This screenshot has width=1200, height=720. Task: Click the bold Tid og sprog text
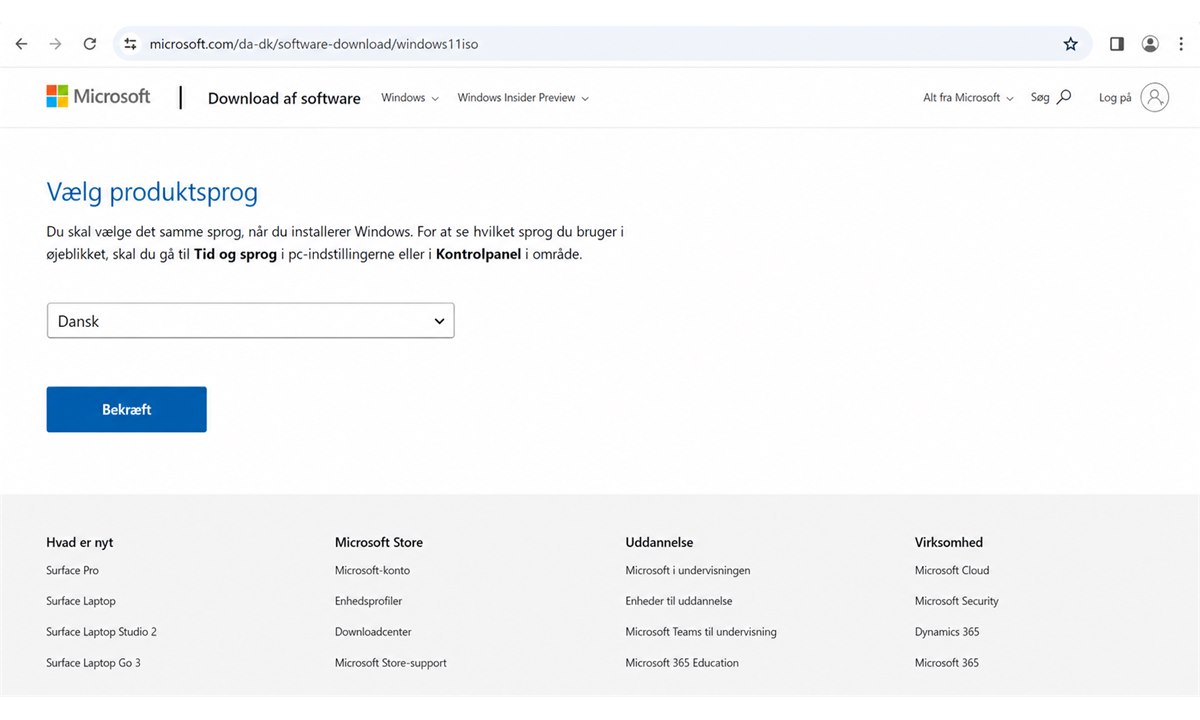click(x=235, y=254)
